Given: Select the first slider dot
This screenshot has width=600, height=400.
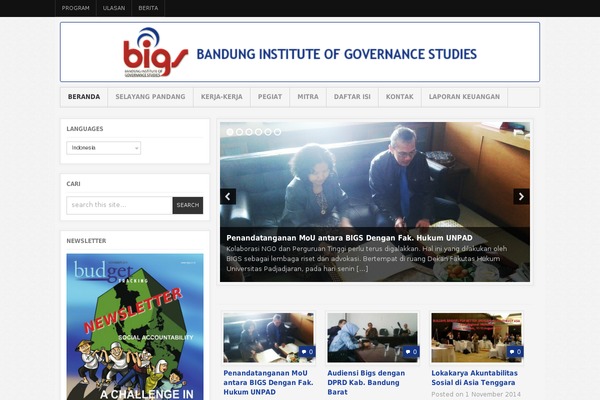Looking at the screenshot, I should (230, 132).
